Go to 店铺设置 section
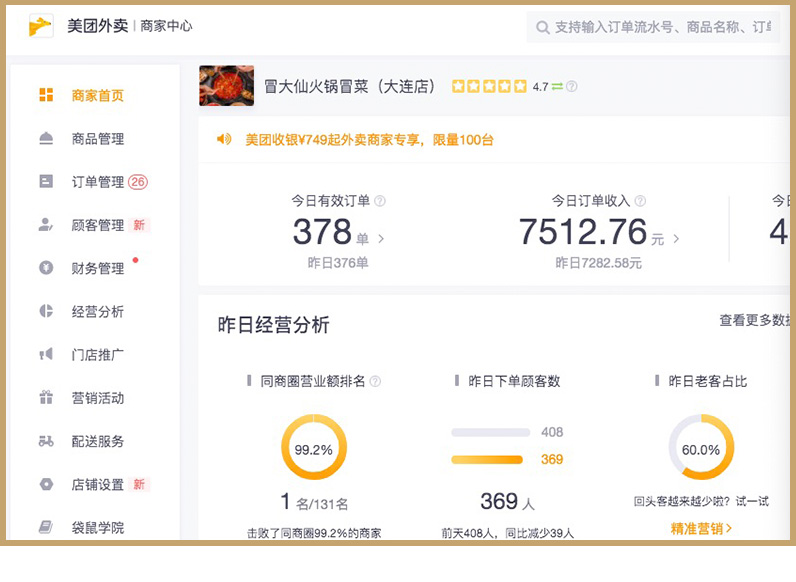This screenshot has height=582, width=796. tap(98, 484)
